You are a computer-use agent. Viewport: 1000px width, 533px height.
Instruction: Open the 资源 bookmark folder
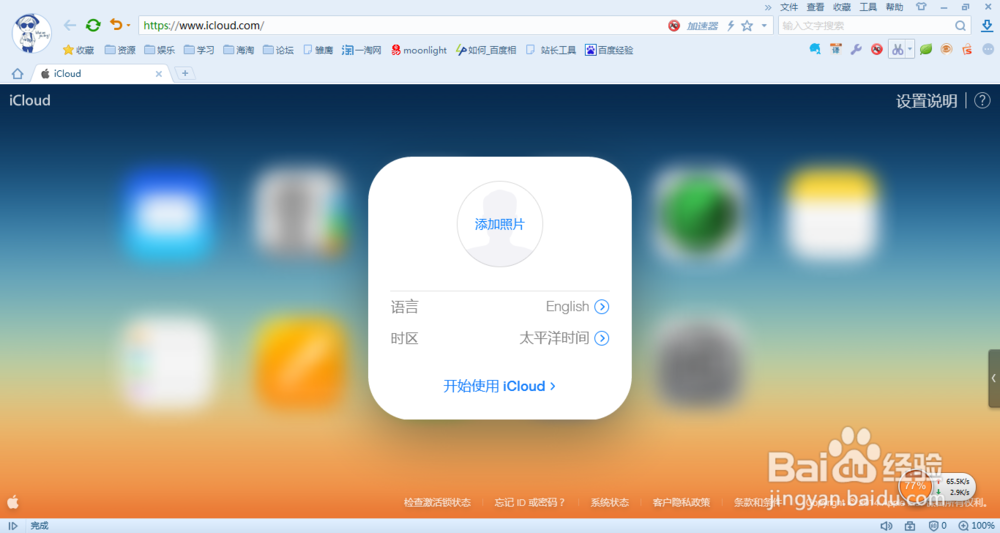coord(120,50)
